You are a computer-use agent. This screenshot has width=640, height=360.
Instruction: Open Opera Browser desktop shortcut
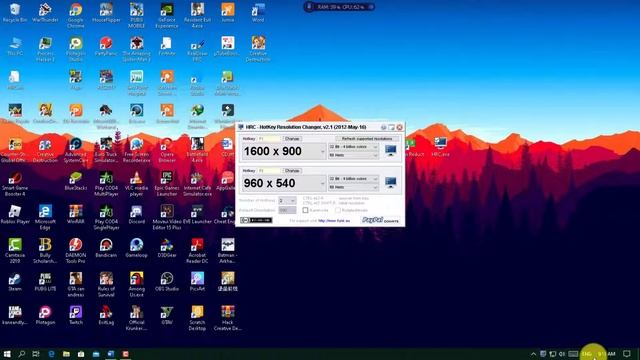[167, 150]
